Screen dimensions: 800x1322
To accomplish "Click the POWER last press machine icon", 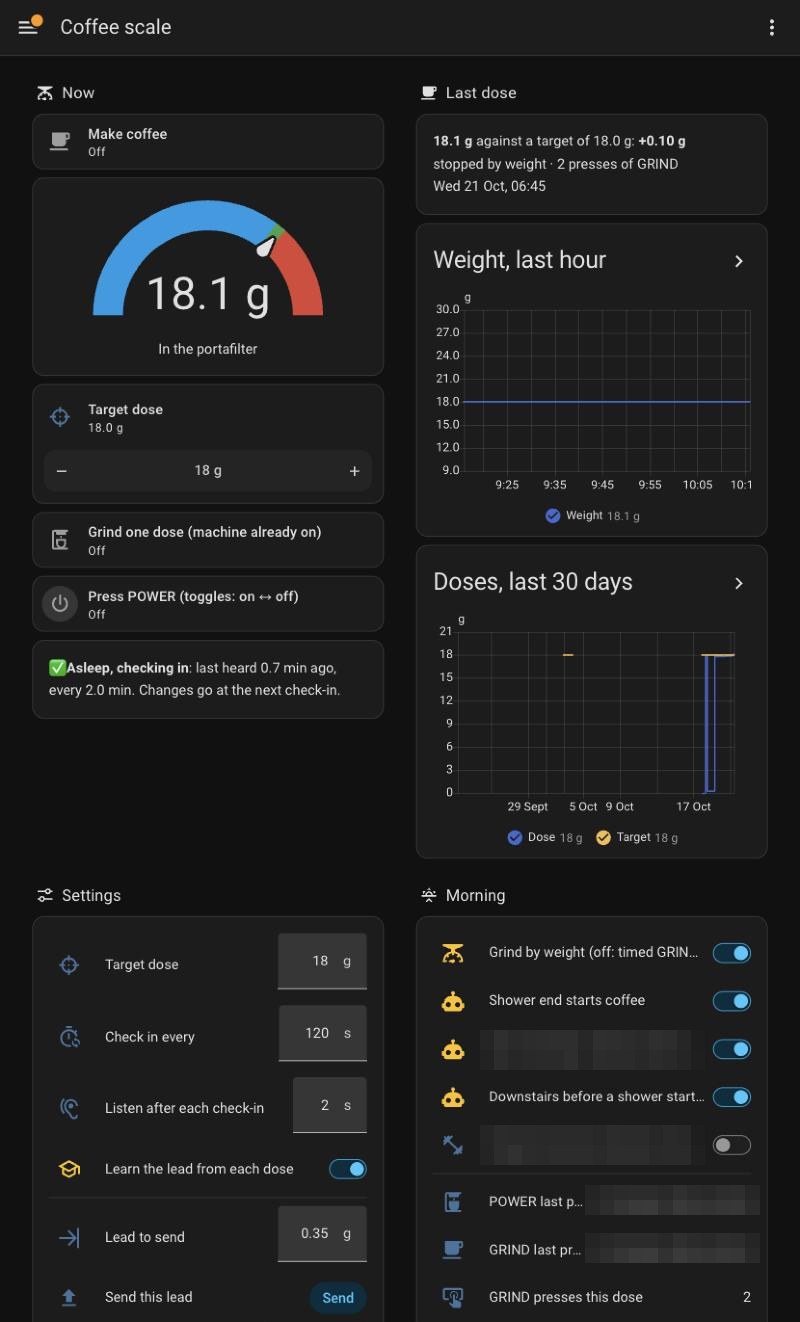I will [453, 1201].
